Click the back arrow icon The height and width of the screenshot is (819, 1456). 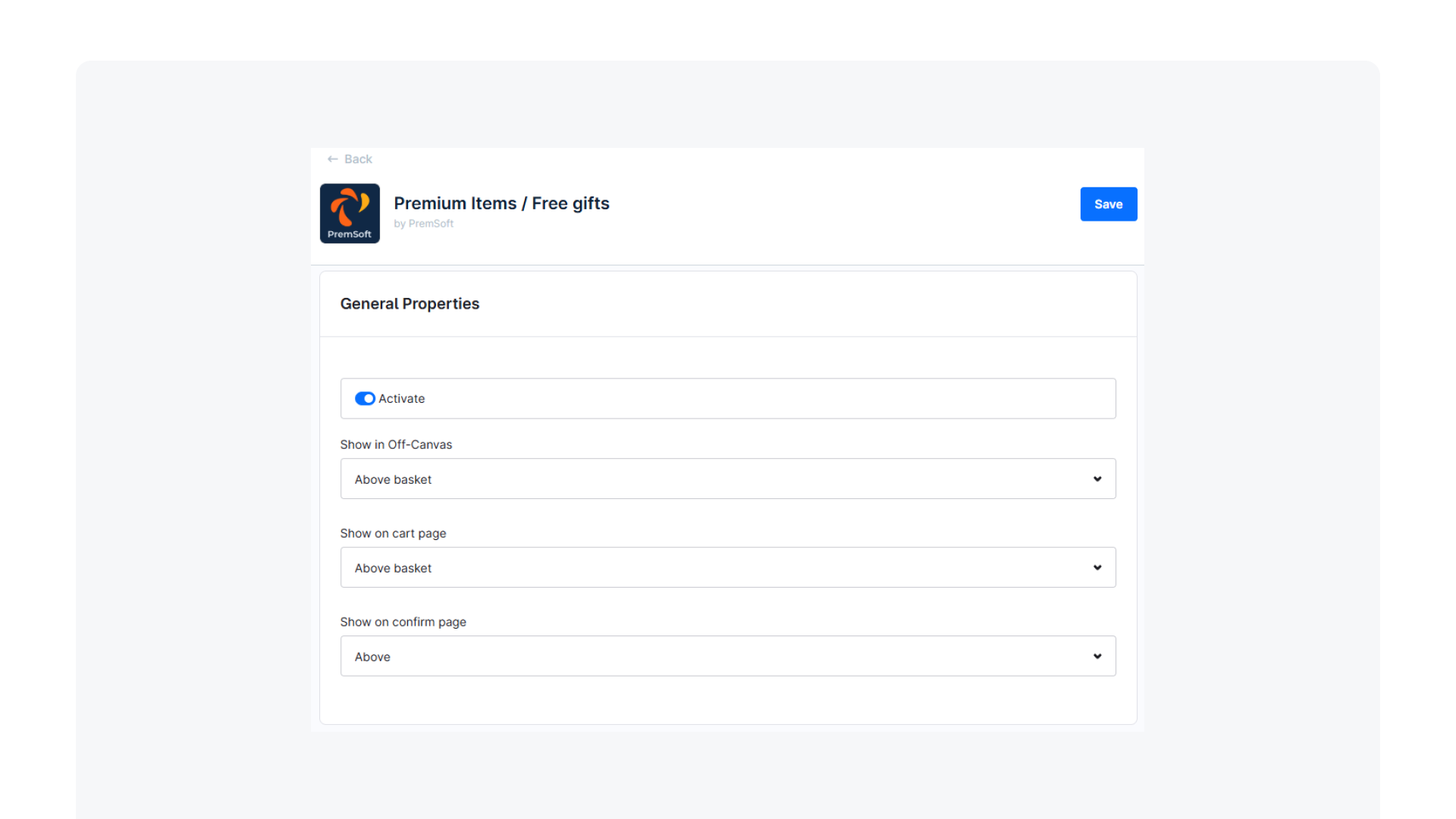click(332, 159)
